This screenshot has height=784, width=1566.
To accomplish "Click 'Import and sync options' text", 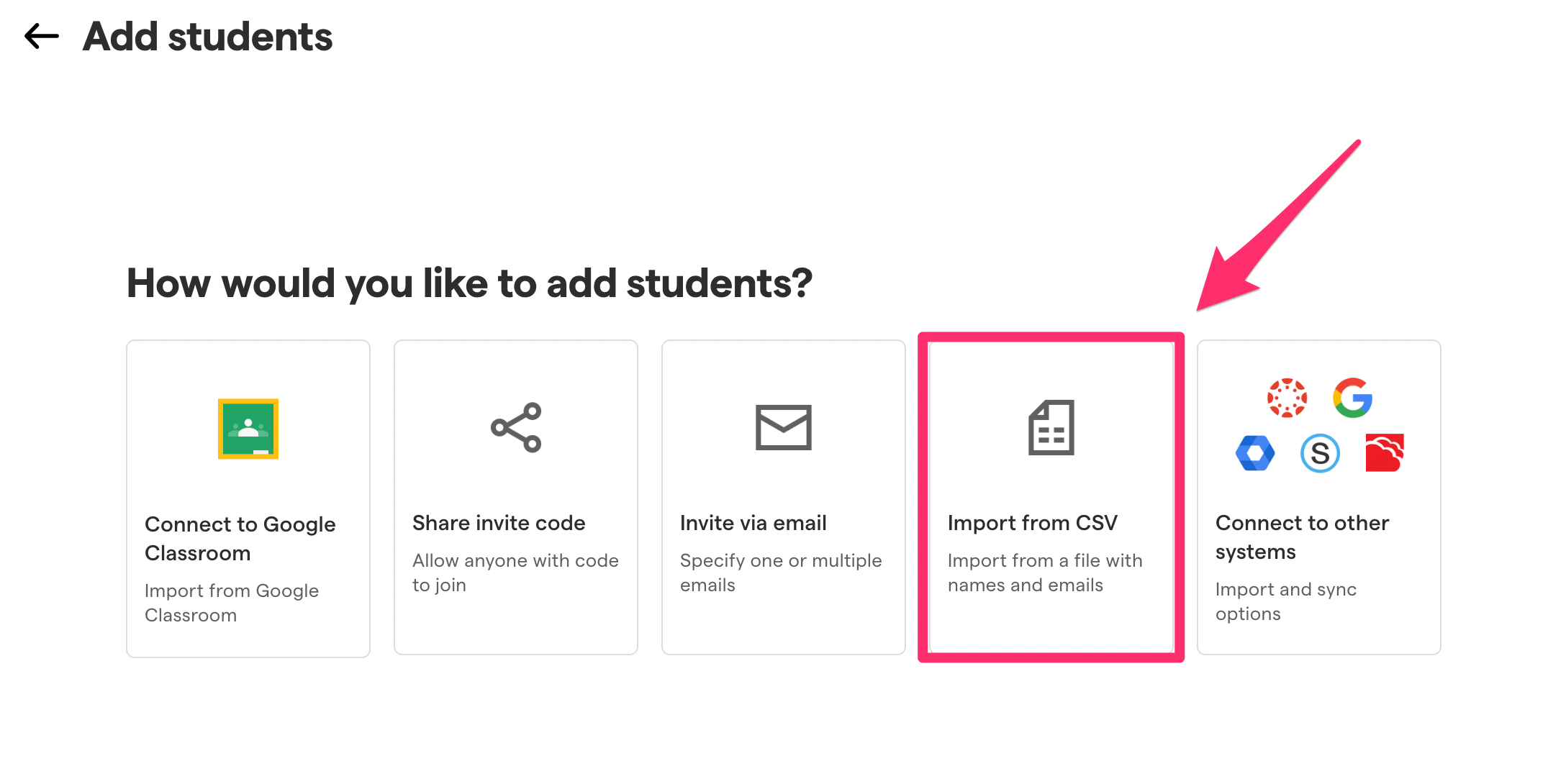I will 1286,601.
